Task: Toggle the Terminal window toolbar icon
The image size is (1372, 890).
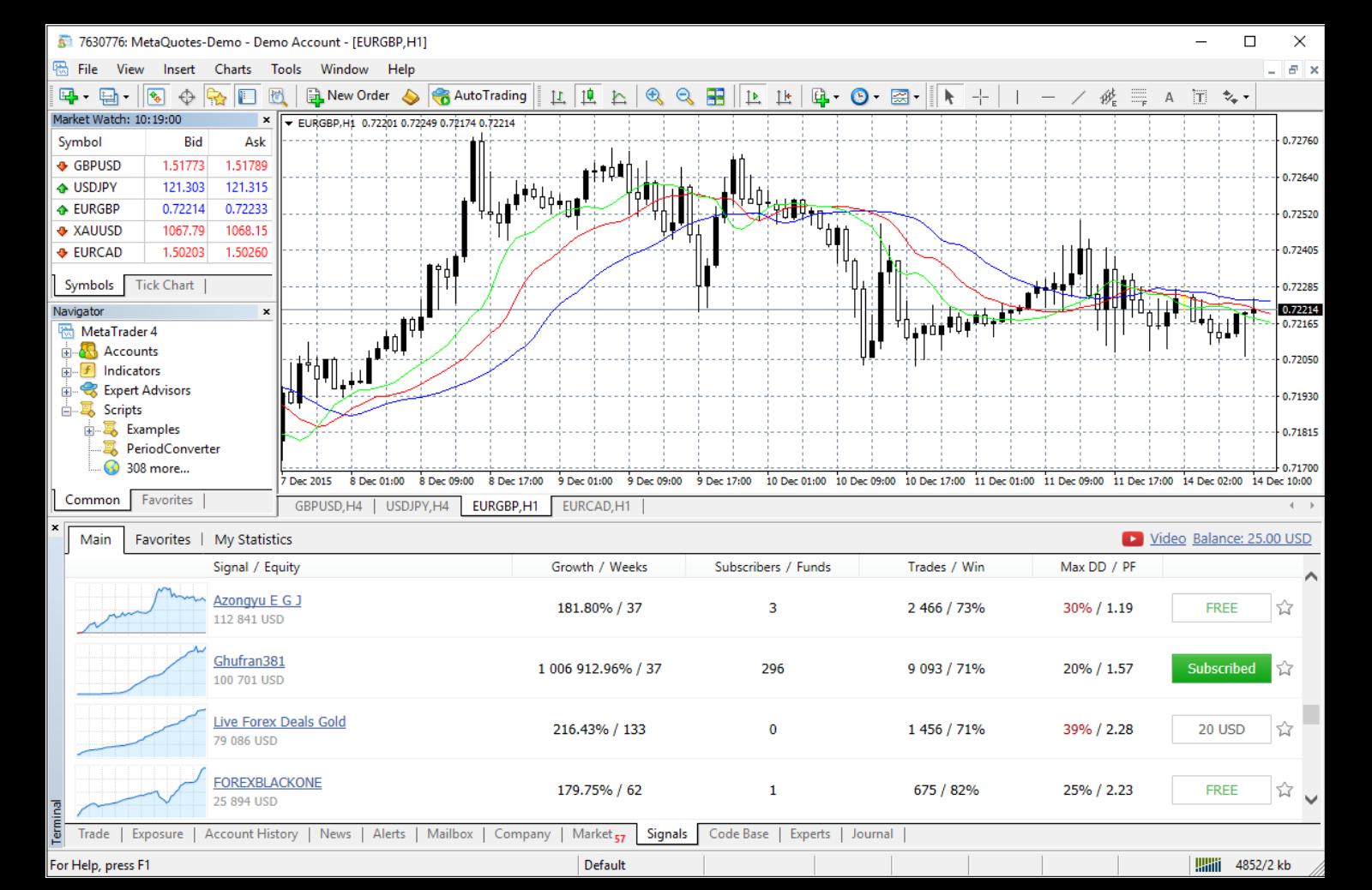Action: click(x=247, y=97)
